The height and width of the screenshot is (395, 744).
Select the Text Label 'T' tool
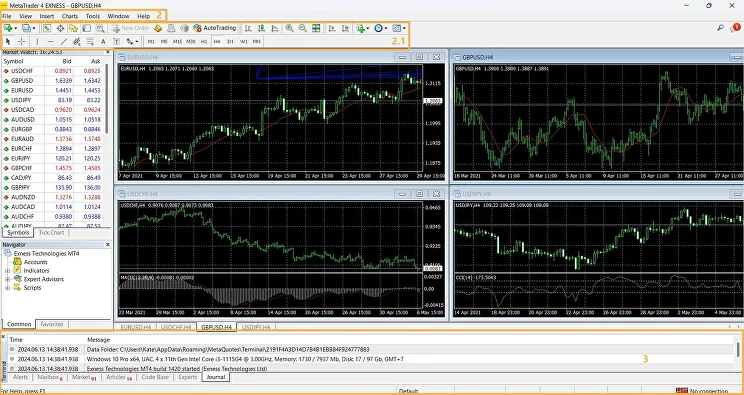116,41
